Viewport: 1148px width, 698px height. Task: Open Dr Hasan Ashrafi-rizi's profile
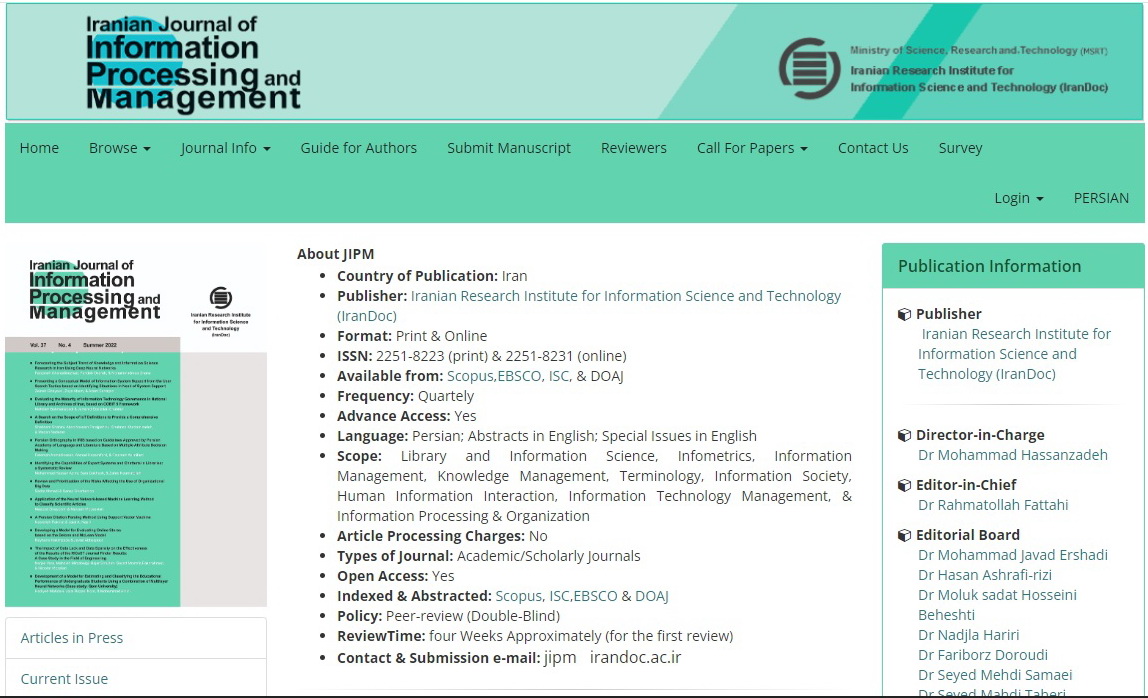[x=985, y=575]
